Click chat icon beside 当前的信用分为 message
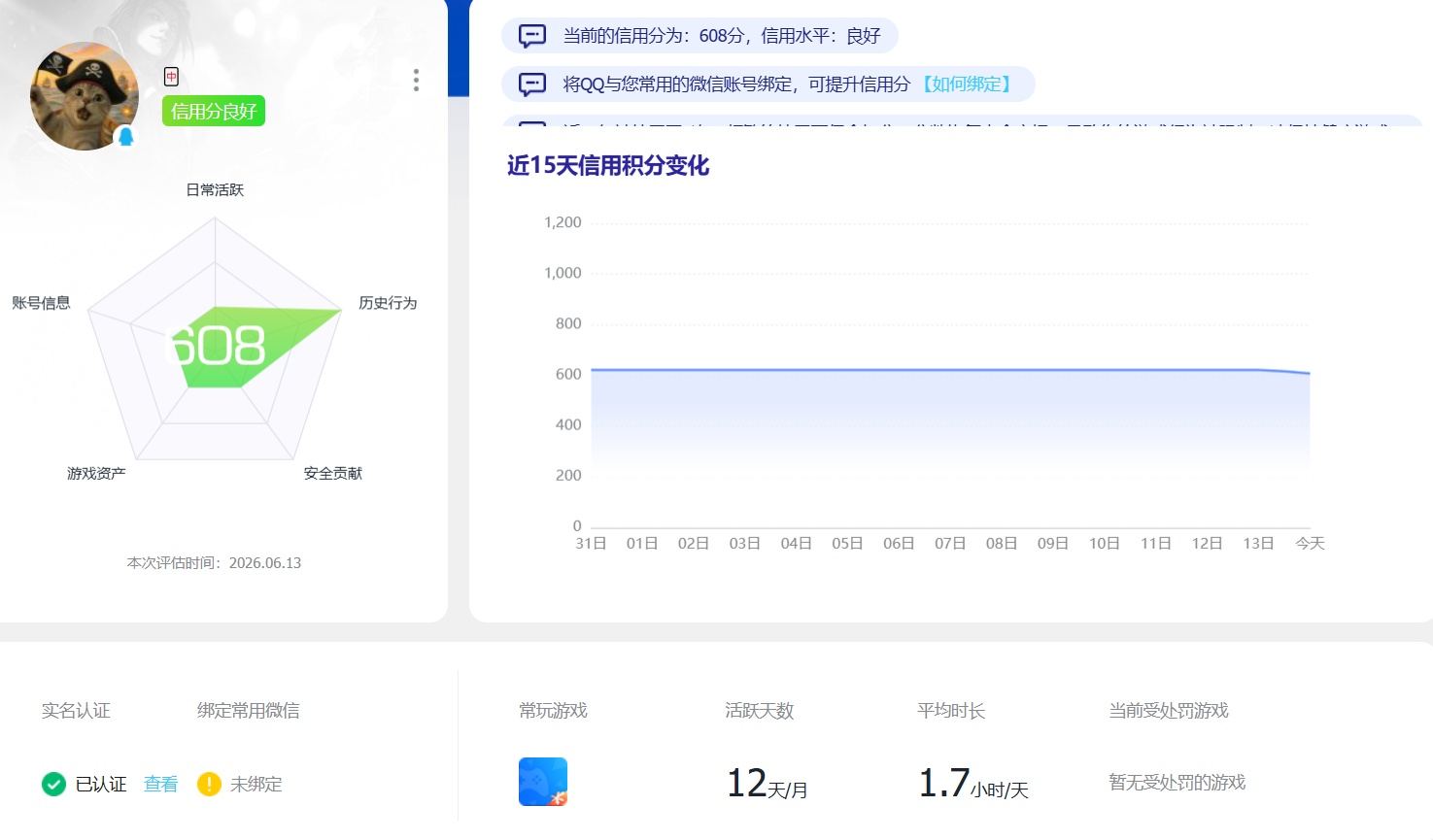1433x840 pixels. tap(532, 36)
